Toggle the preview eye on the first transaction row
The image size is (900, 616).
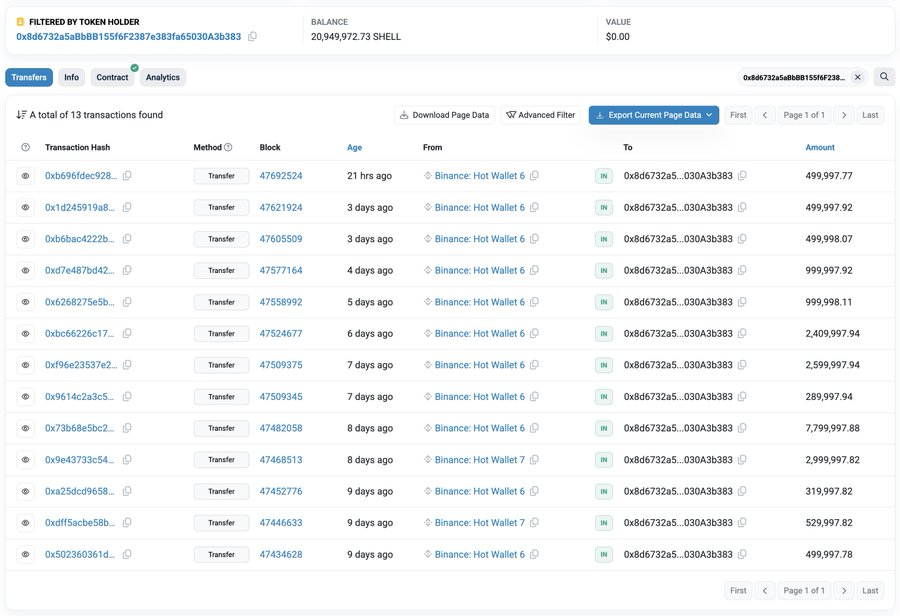coord(24,175)
